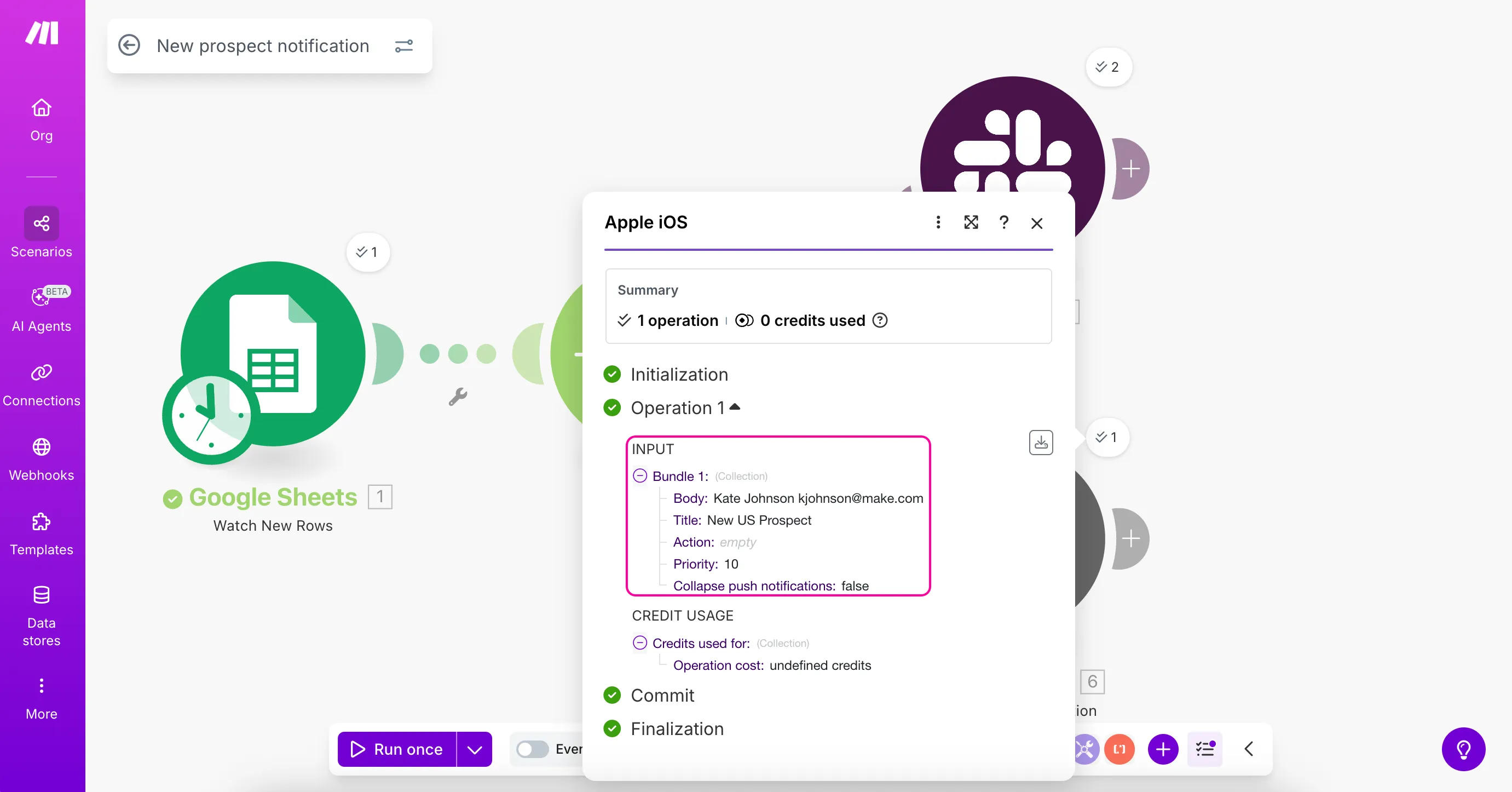Click the Body value Kate Johnson kjohnson@make.com

tap(818, 498)
